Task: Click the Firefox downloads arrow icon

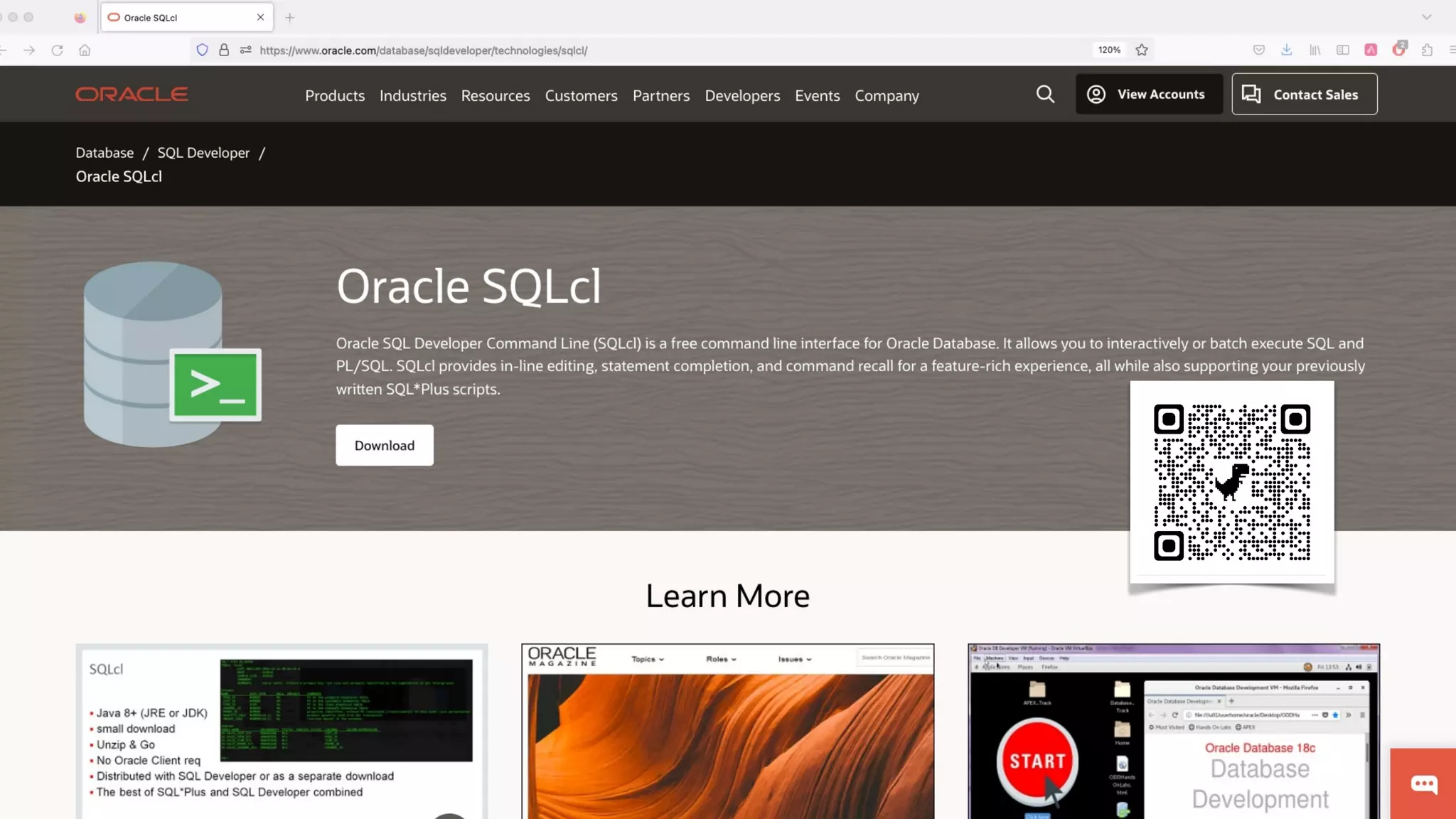Action: (x=1286, y=50)
